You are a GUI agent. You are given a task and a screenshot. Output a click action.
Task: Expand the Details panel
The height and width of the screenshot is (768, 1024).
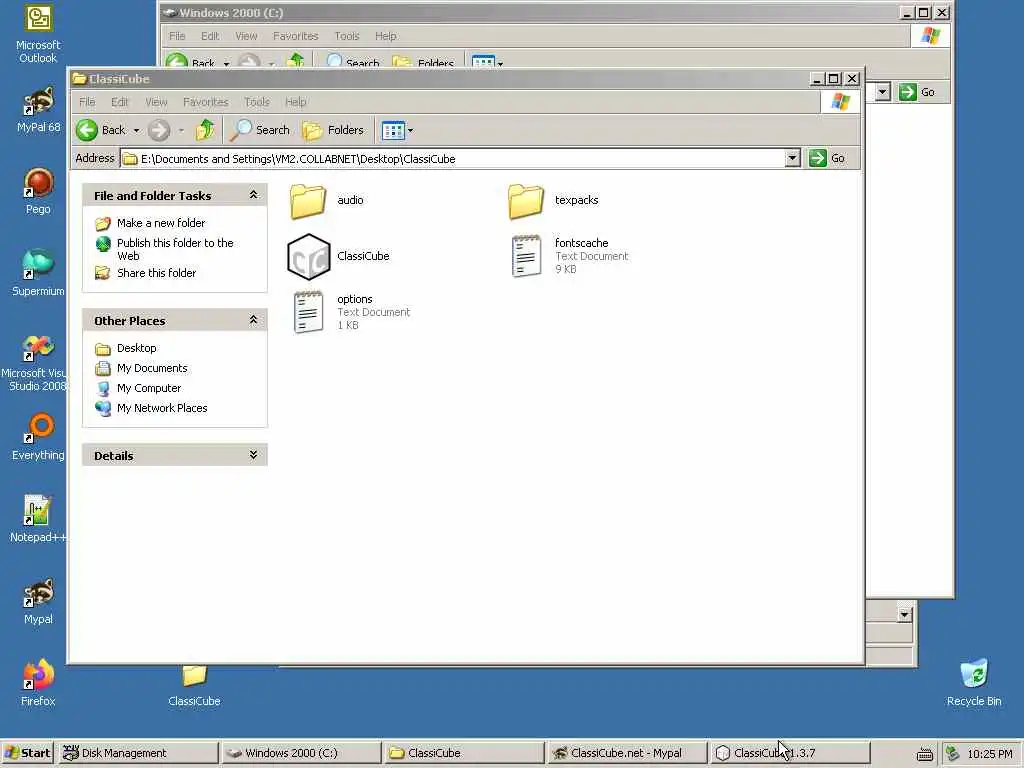(x=253, y=455)
